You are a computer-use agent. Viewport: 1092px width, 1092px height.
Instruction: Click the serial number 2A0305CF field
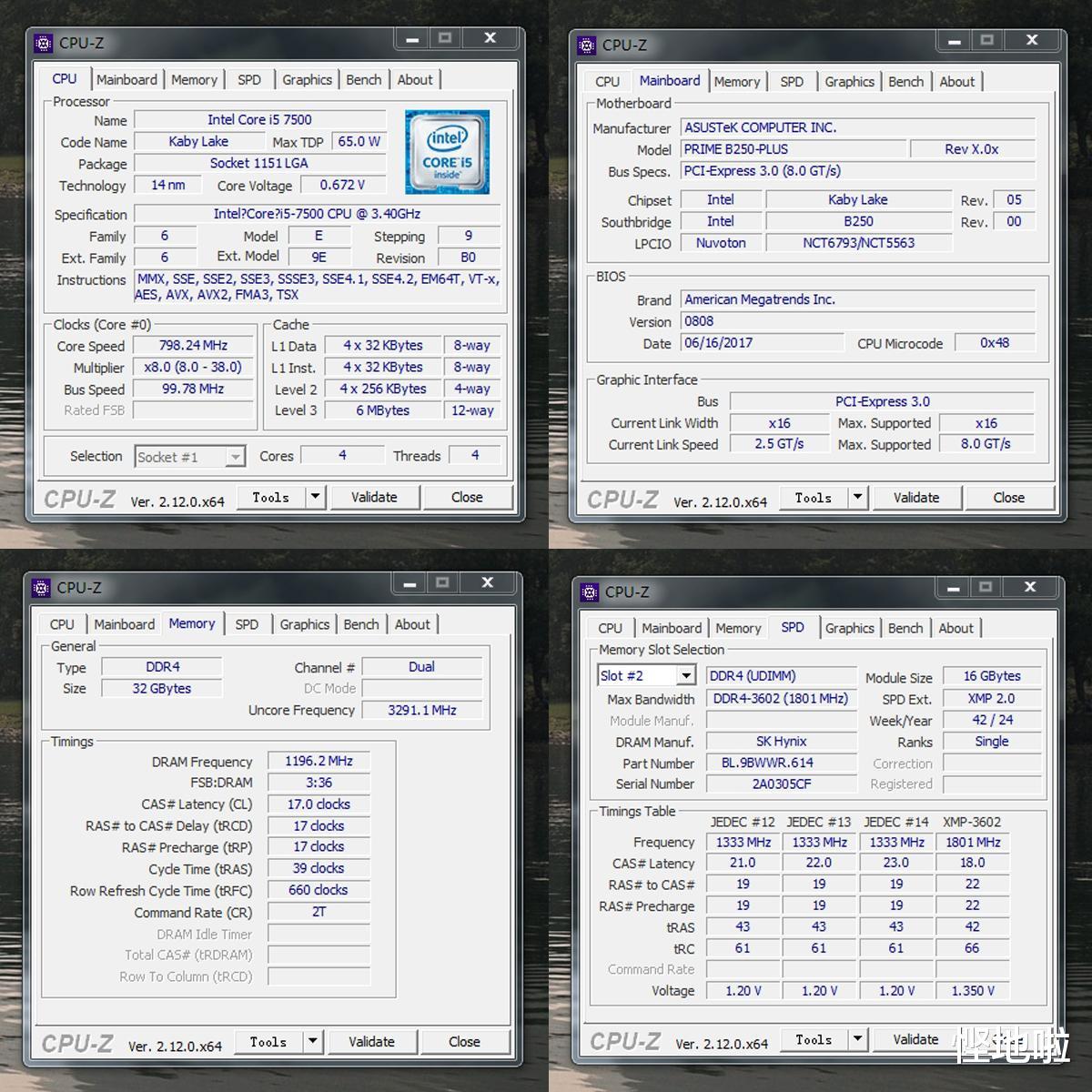click(x=781, y=784)
